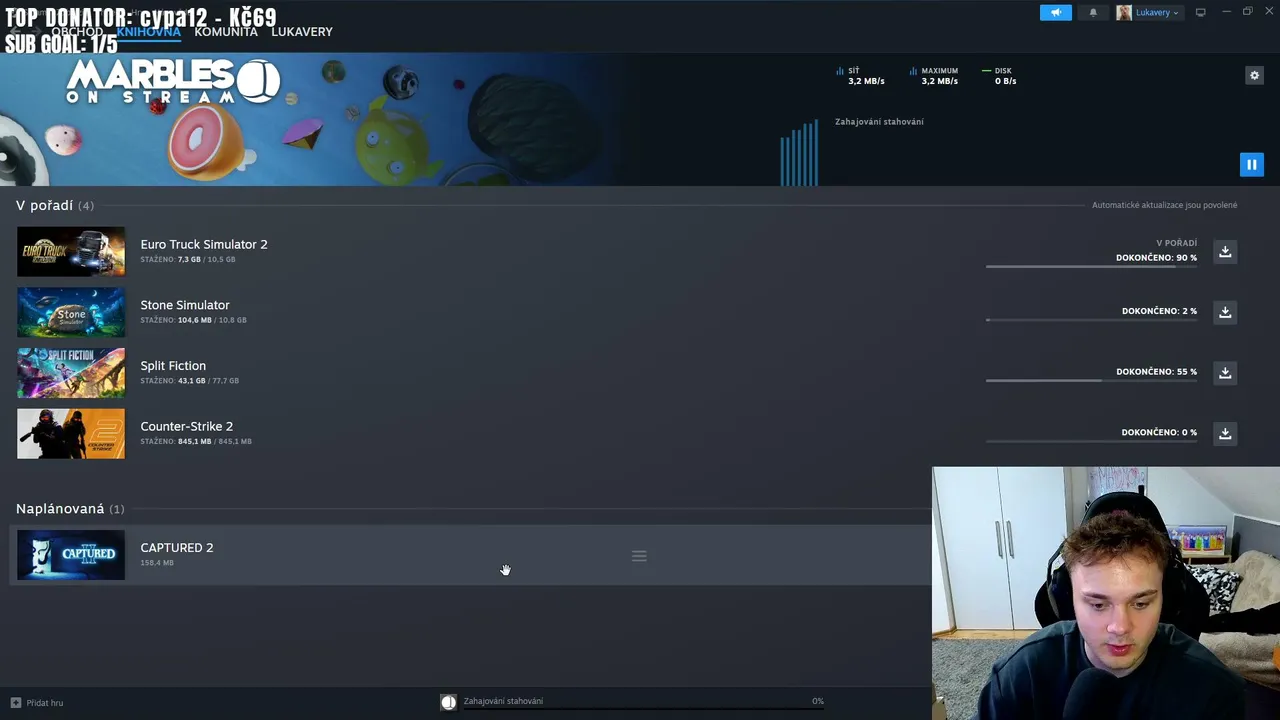
Task: Click the Split Fiction title
Action: 173,366
